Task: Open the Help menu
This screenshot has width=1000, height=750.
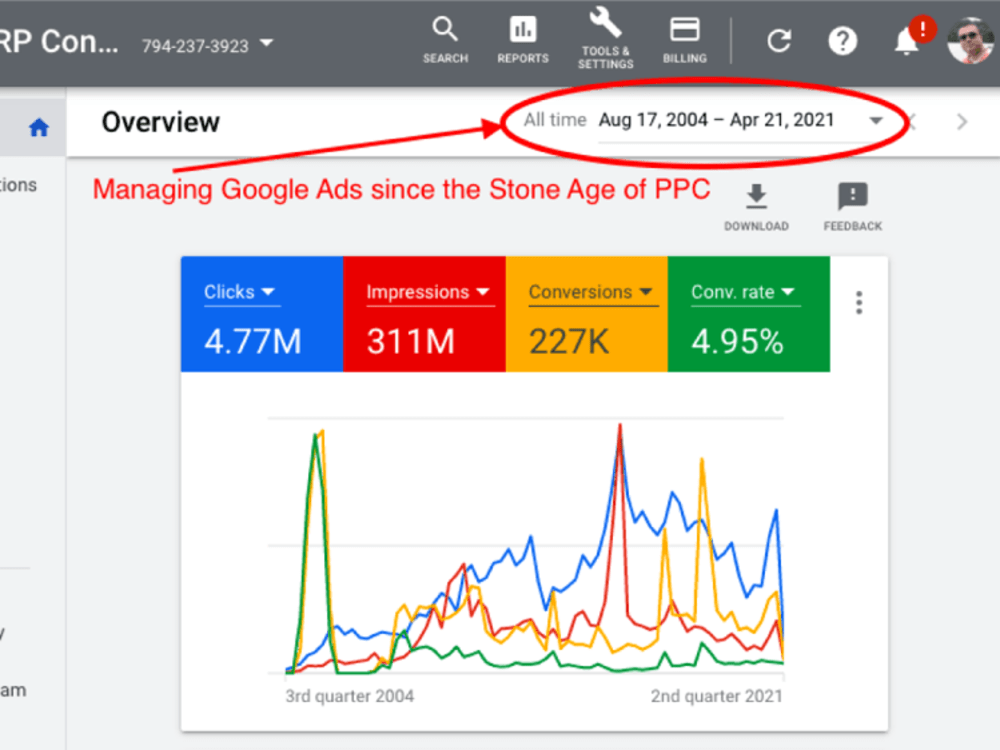Action: (x=842, y=41)
